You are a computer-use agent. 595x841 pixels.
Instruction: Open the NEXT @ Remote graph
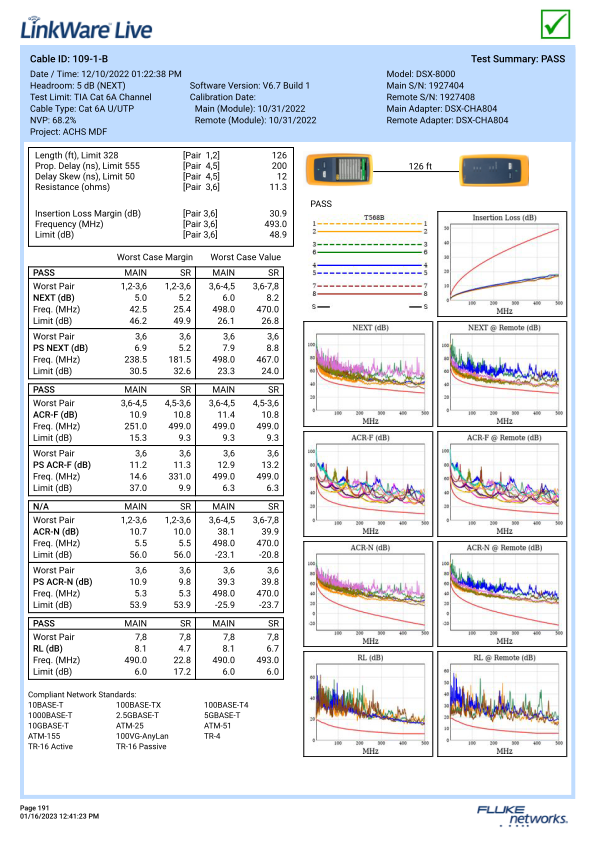[x=502, y=374]
